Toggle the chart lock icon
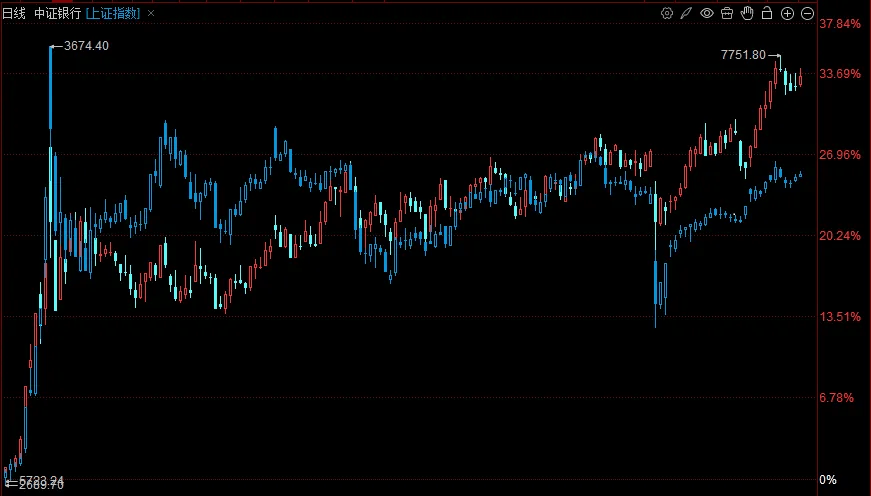Screen dimensions: 871x496 click(767, 13)
